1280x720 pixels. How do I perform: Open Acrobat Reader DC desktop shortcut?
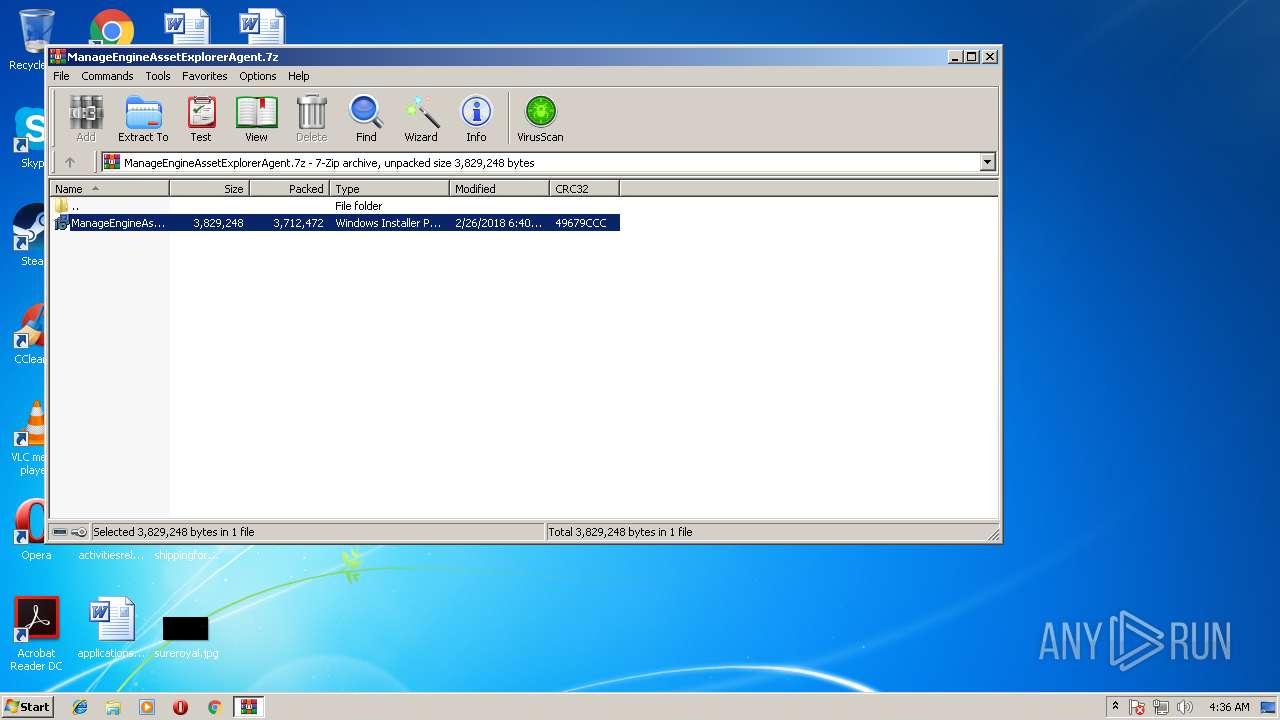[x=37, y=634]
